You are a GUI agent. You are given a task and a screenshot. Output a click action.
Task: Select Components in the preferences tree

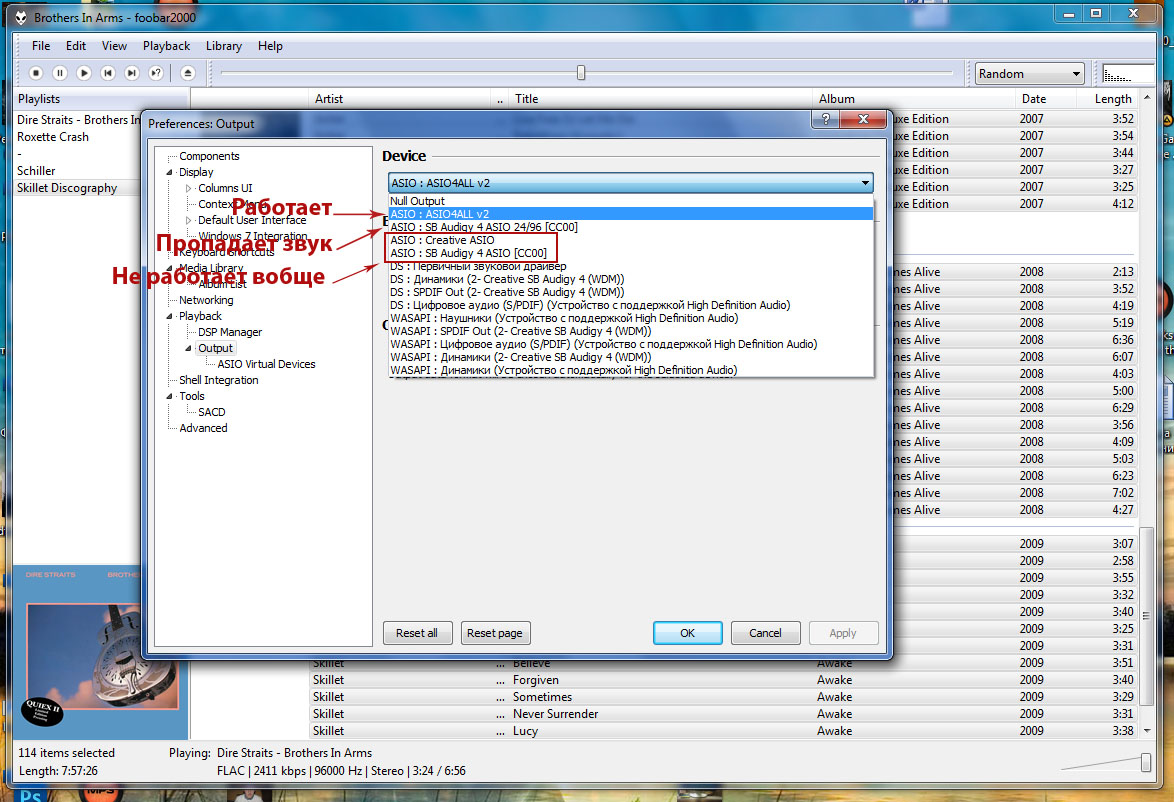[209, 156]
